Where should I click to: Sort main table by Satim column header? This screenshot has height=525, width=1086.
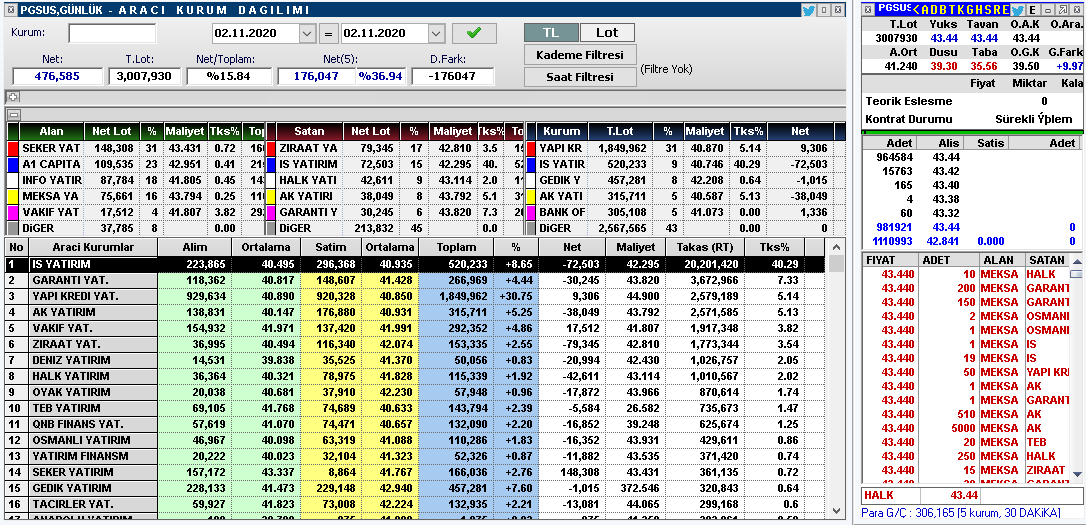[x=330, y=247]
